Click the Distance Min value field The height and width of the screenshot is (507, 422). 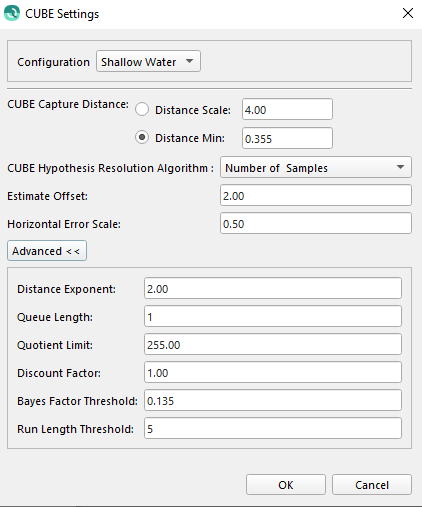click(287, 138)
